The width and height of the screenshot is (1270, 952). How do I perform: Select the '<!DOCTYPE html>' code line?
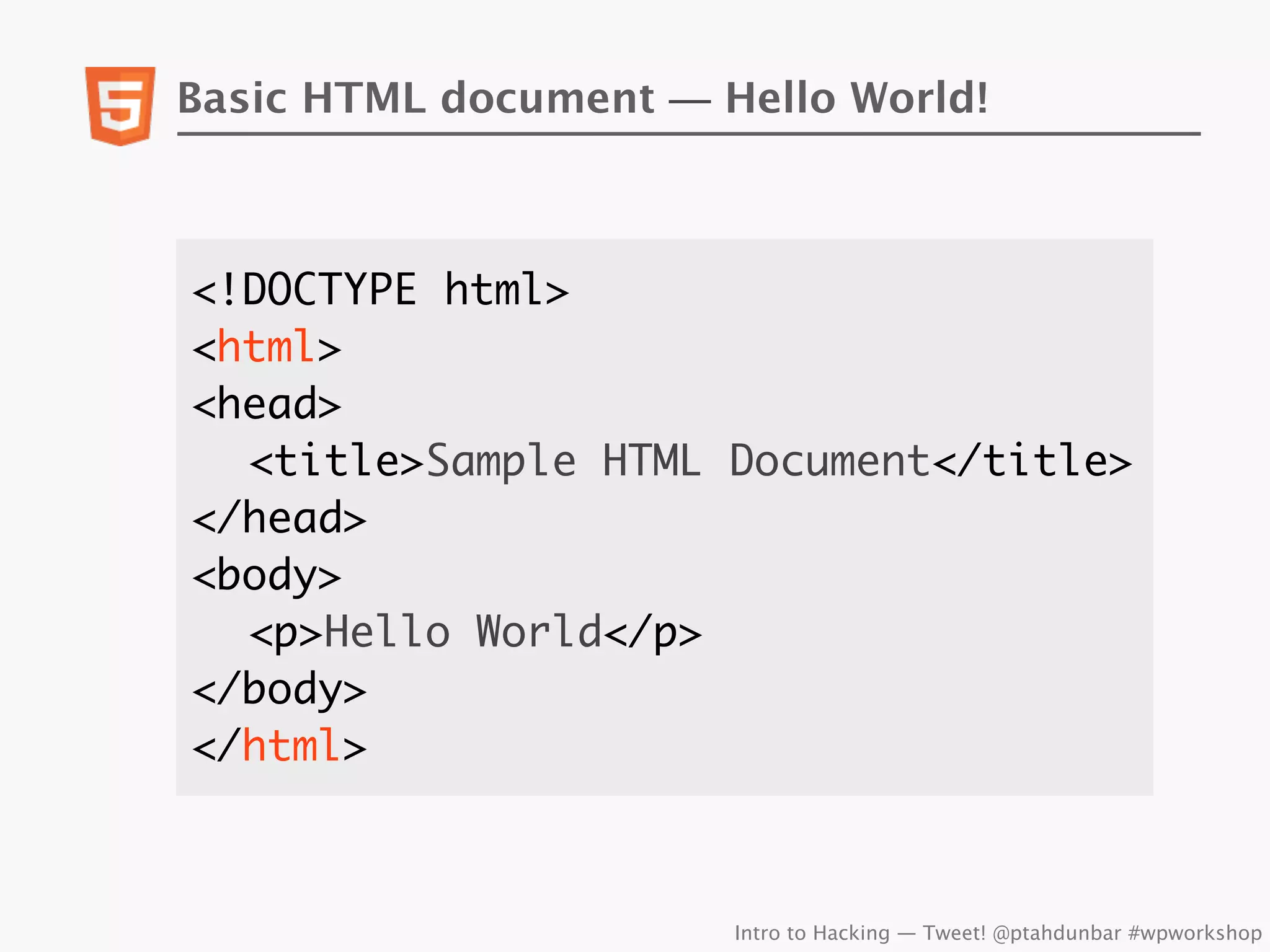[380, 289]
